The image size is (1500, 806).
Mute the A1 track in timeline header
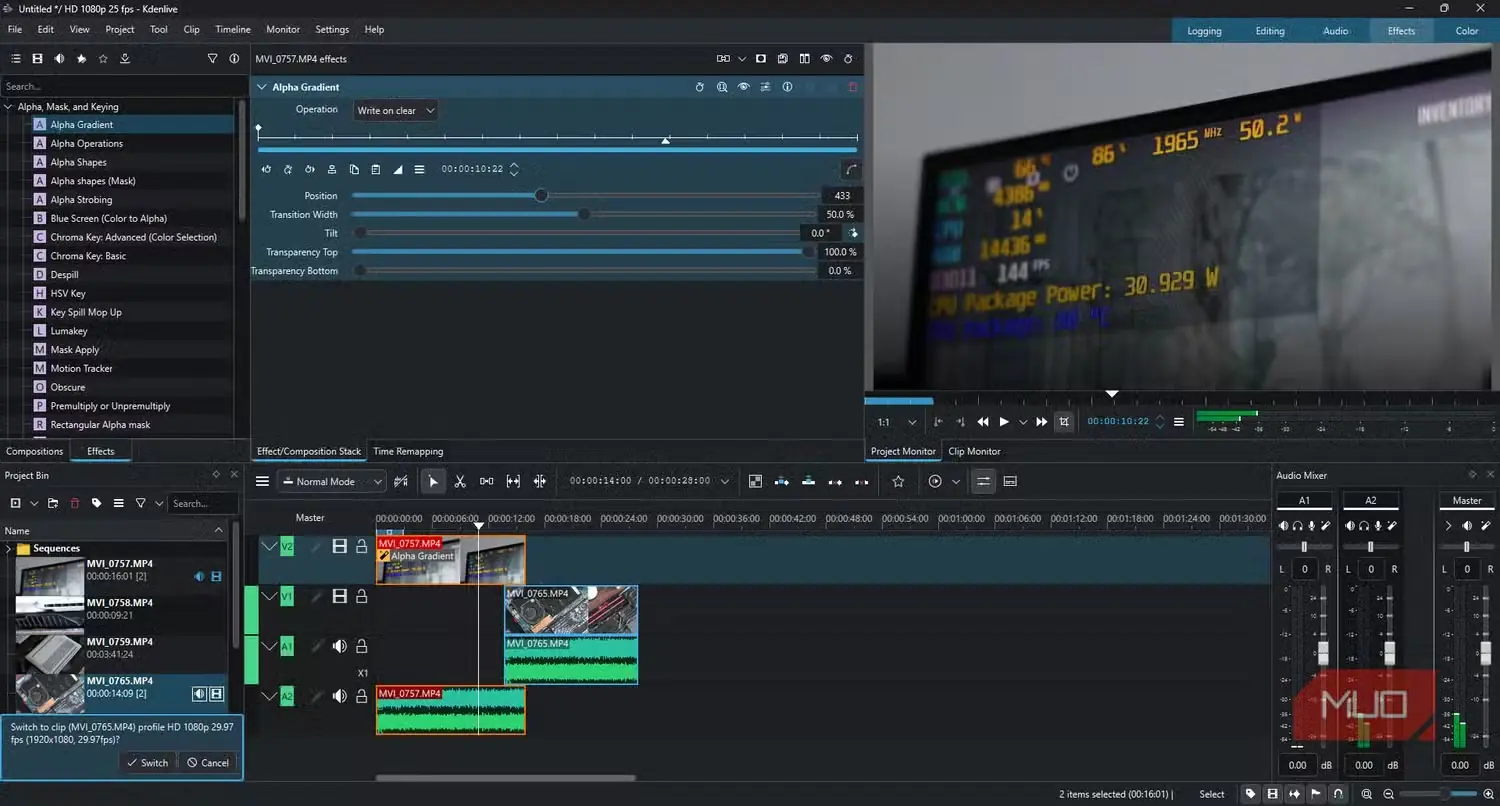pyautogui.click(x=340, y=646)
